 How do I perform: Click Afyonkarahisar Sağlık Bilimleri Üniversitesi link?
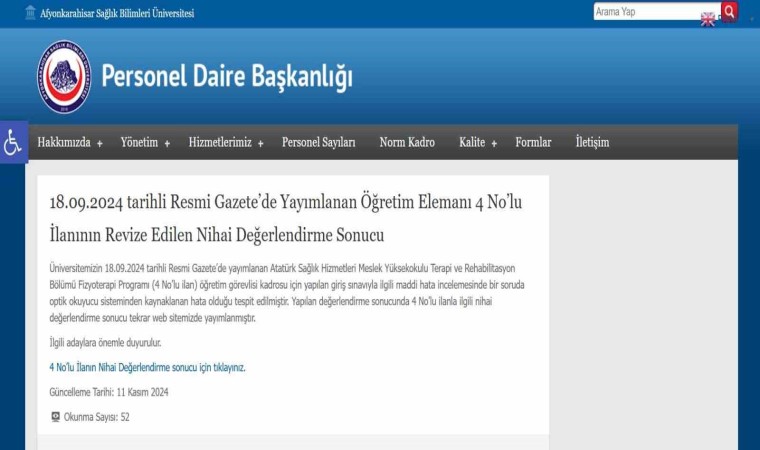tap(117, 13)
